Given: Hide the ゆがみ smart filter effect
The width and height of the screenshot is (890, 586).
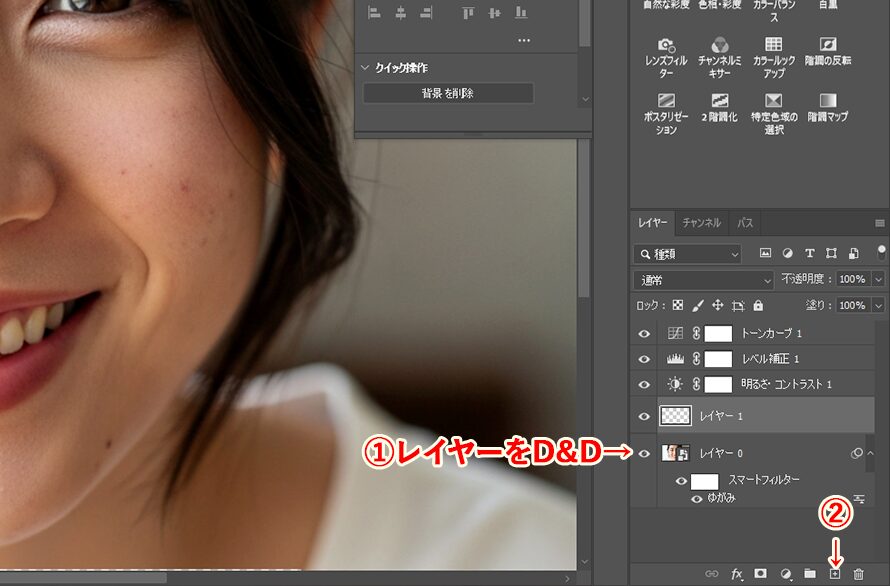Looking at the screenshot, I should pos(697,498).
